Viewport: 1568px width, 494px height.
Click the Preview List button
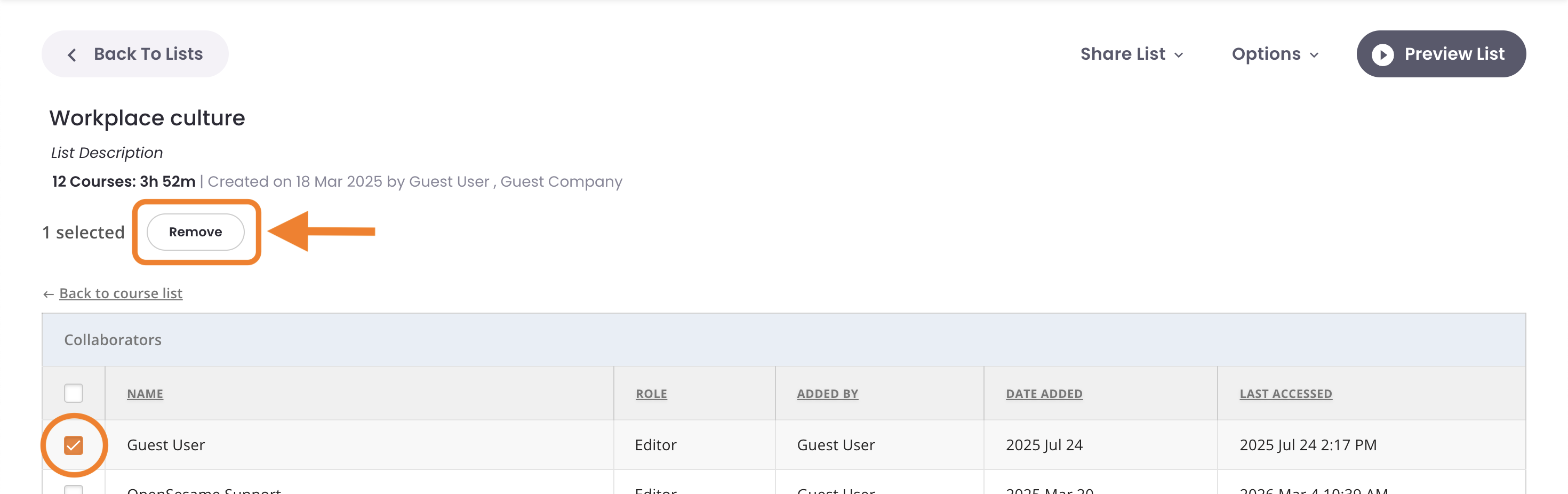pyautogui.click(x=1441, y=53)
